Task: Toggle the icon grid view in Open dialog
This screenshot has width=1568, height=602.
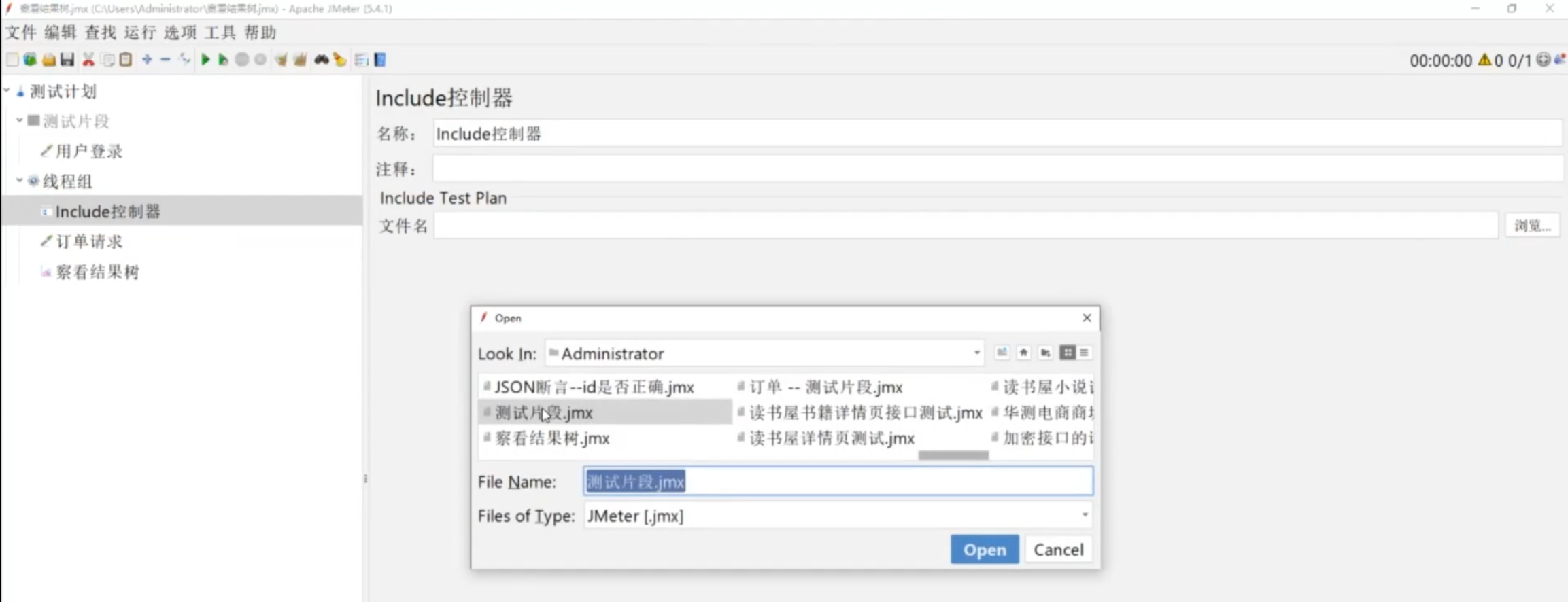Action: click(x=1067, y=353)
